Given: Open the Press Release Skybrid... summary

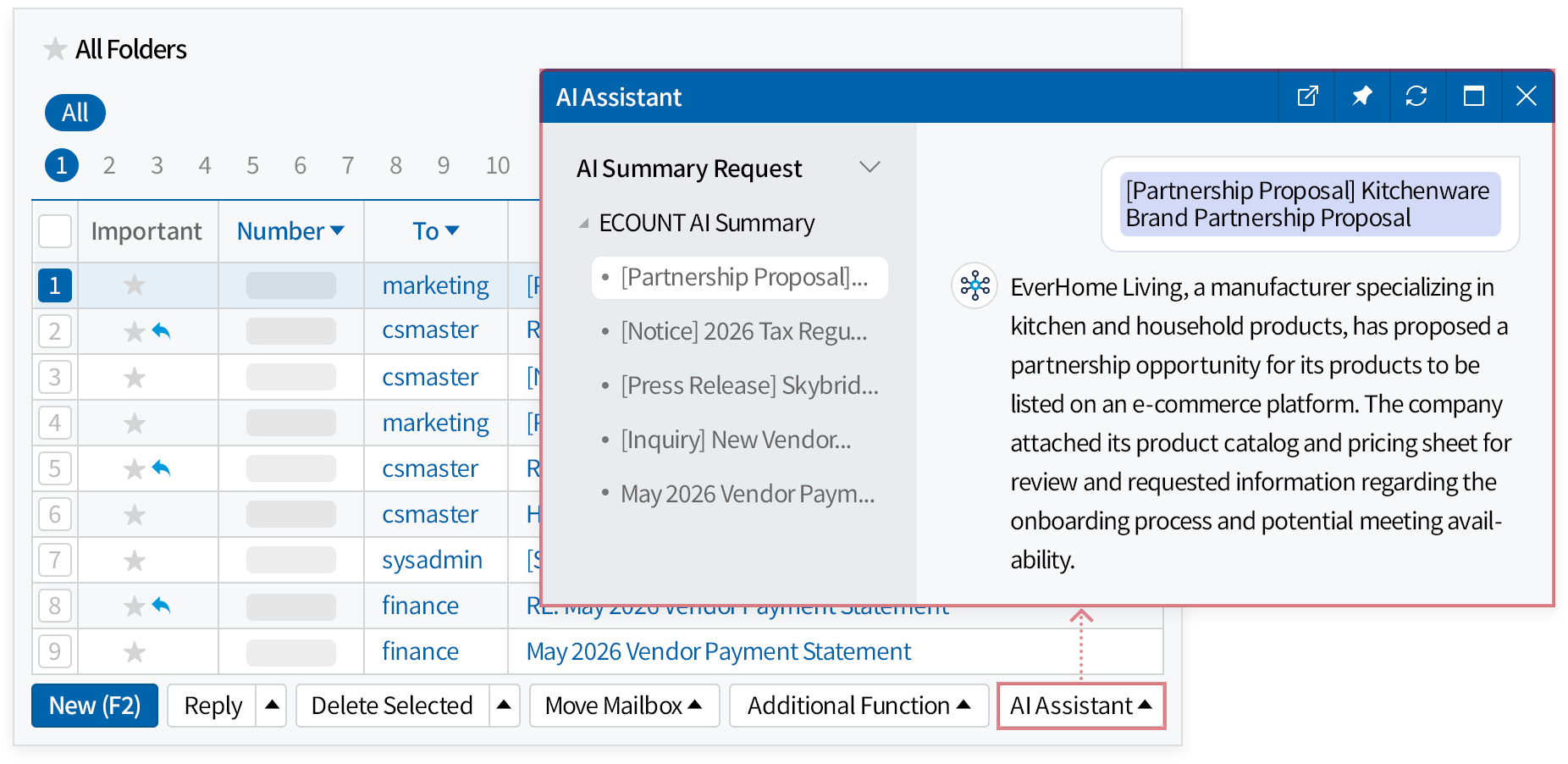Looking at the screenshot, I should [x=749, y=385].
